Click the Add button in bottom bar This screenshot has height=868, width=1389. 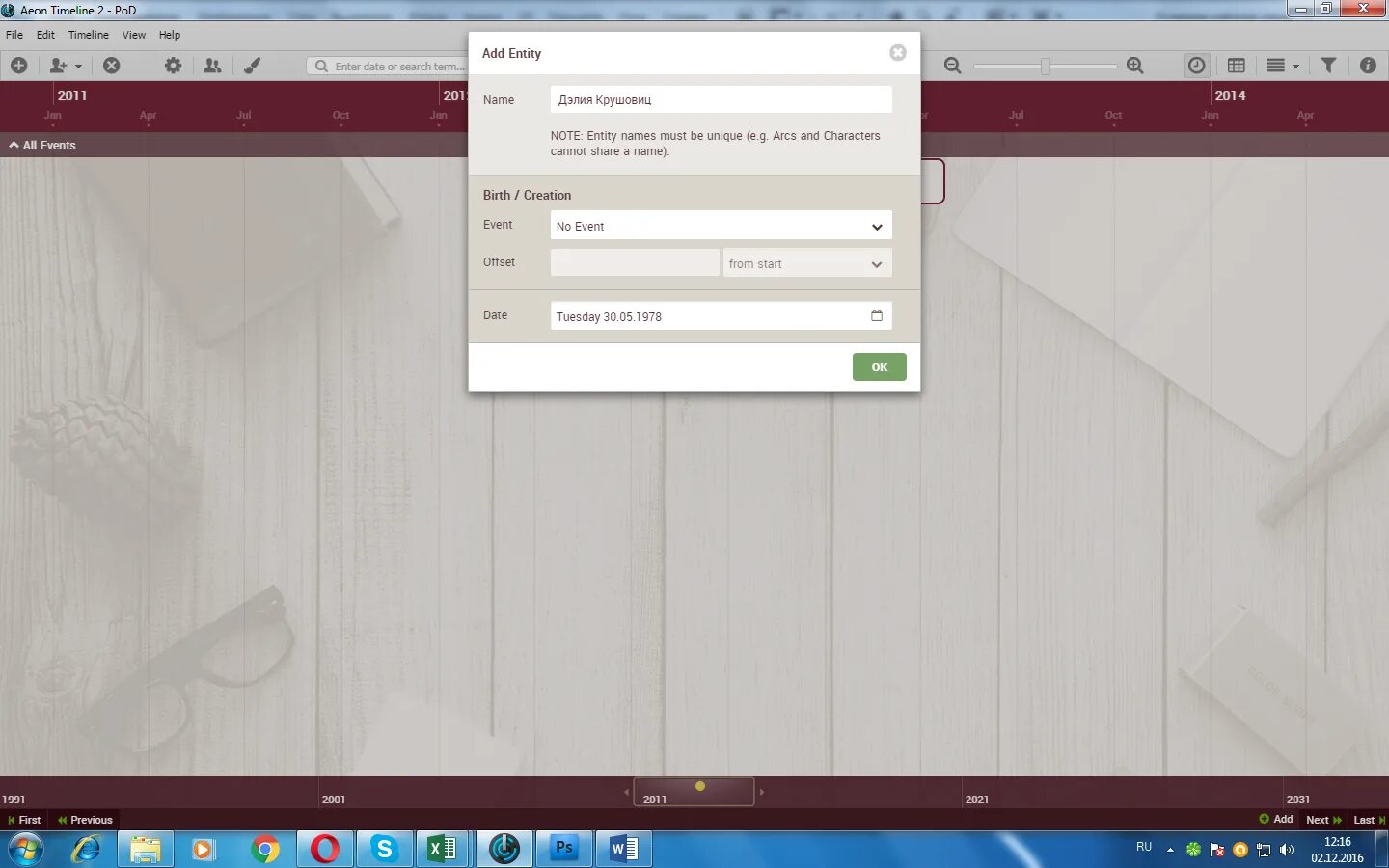tap(1275, 820)
